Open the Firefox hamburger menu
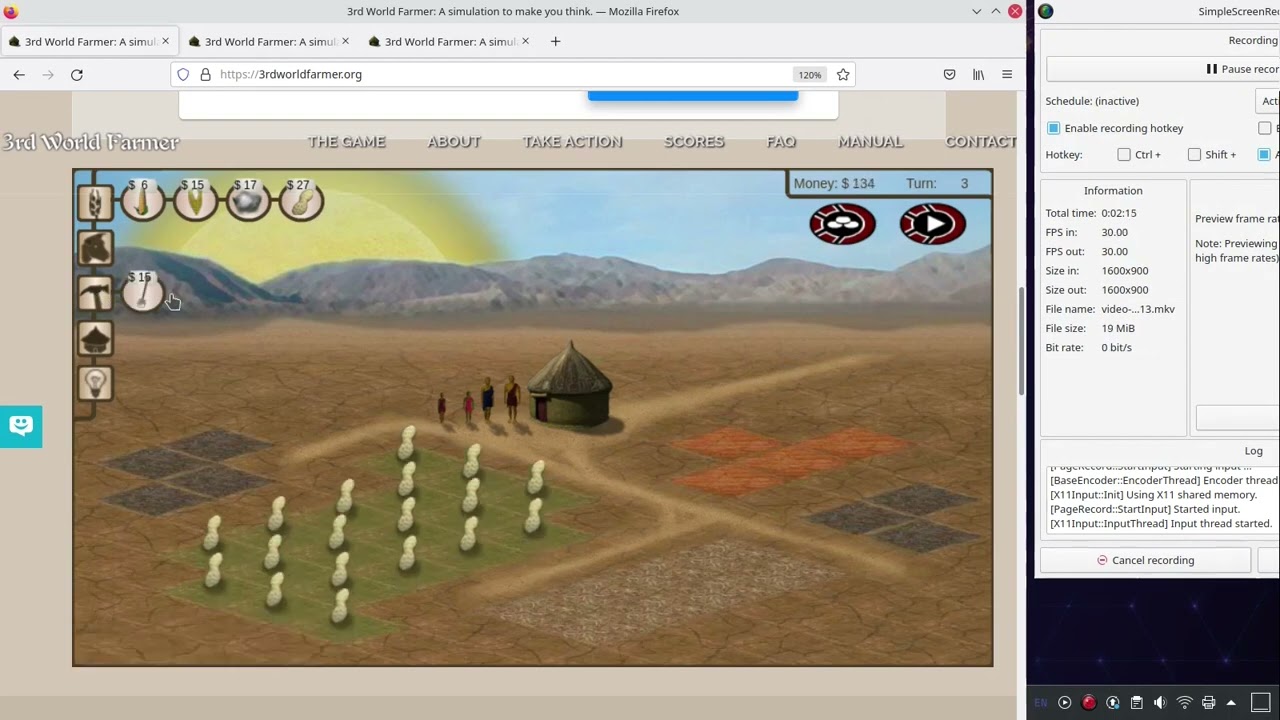 [1007, 74]
